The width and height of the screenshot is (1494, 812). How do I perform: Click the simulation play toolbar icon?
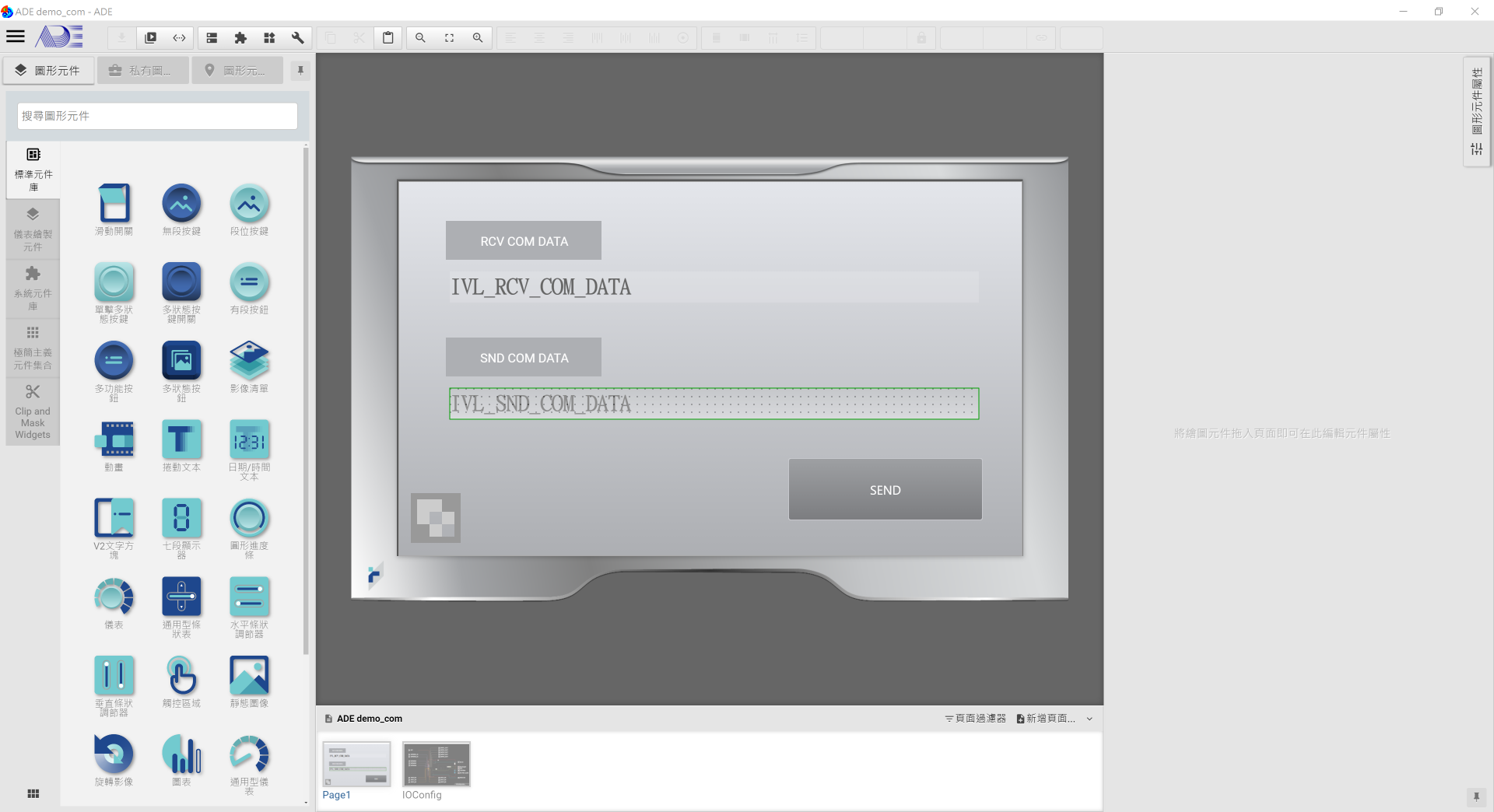(x=151, y=37)
